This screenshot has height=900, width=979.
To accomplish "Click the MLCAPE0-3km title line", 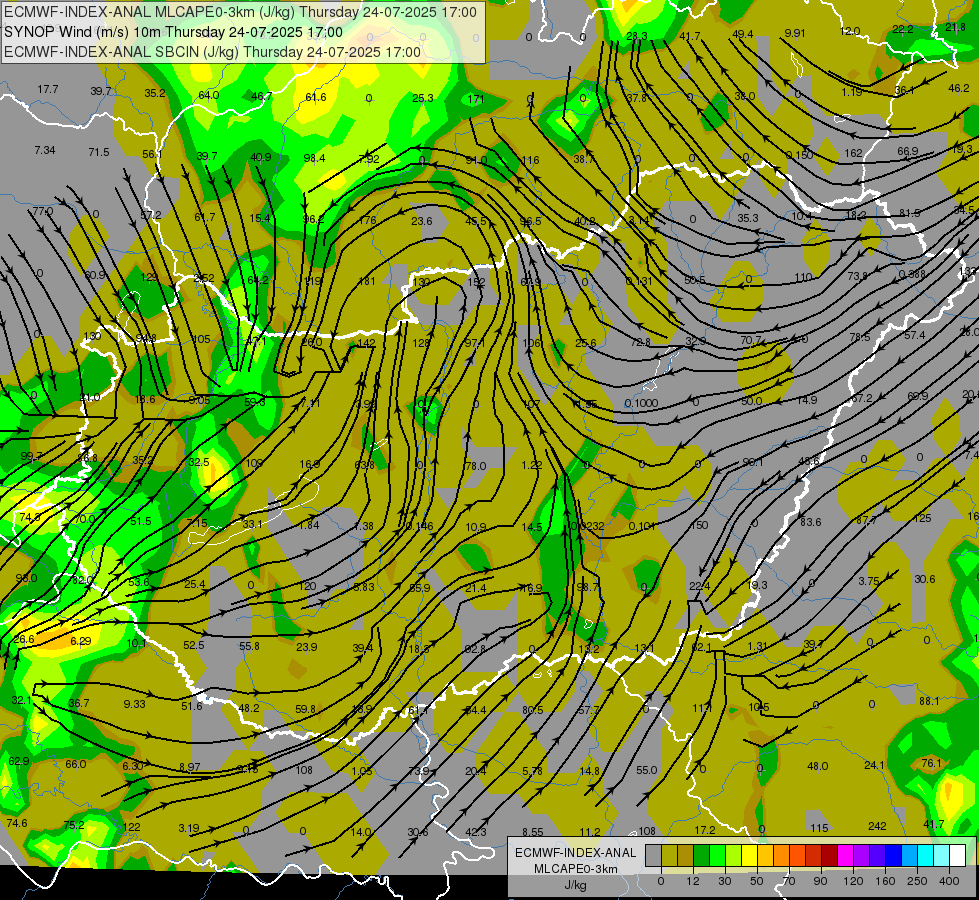I will pyautogui.click(x=240, y=12).
